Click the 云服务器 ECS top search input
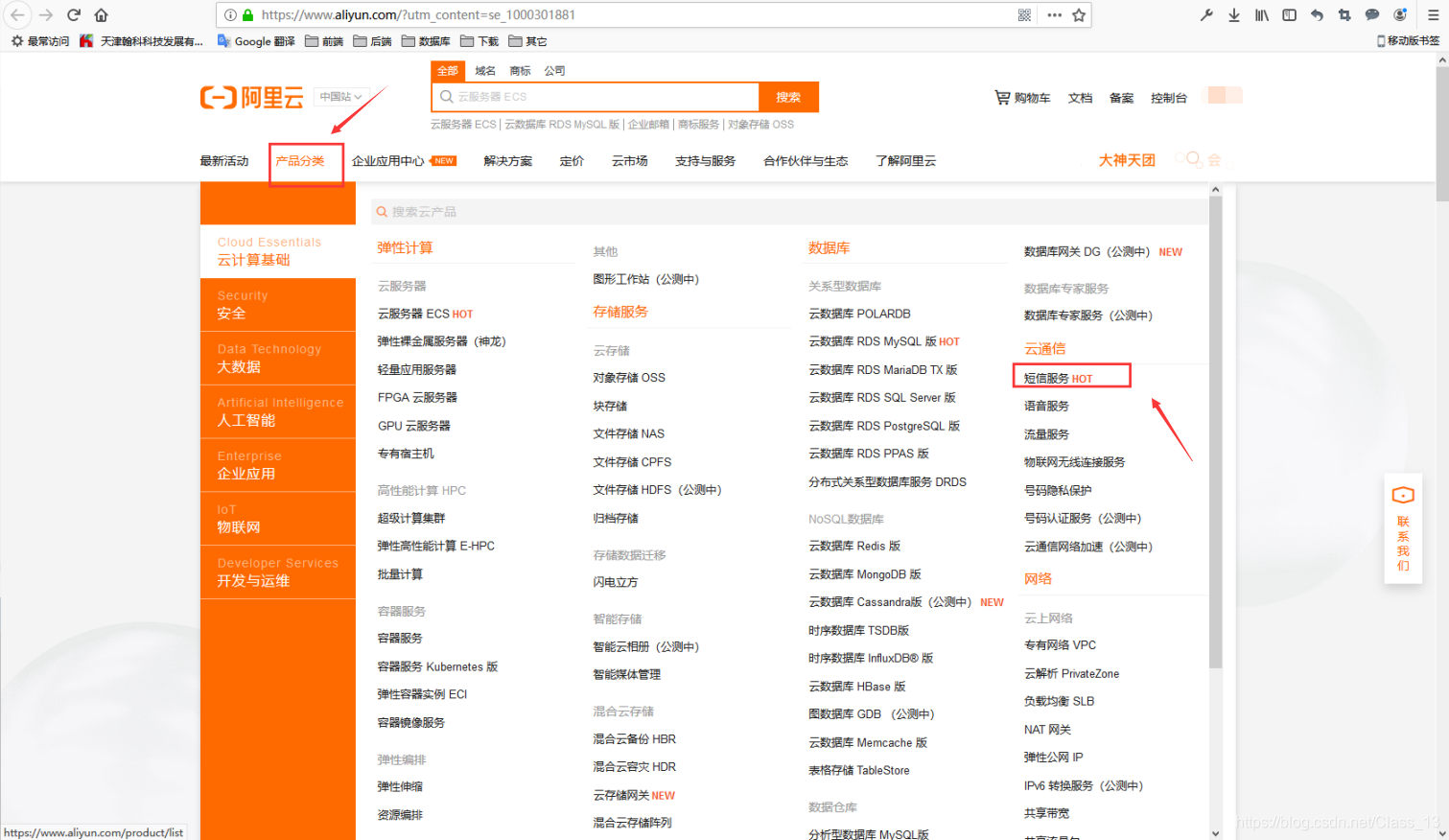 tap(596, 97)
